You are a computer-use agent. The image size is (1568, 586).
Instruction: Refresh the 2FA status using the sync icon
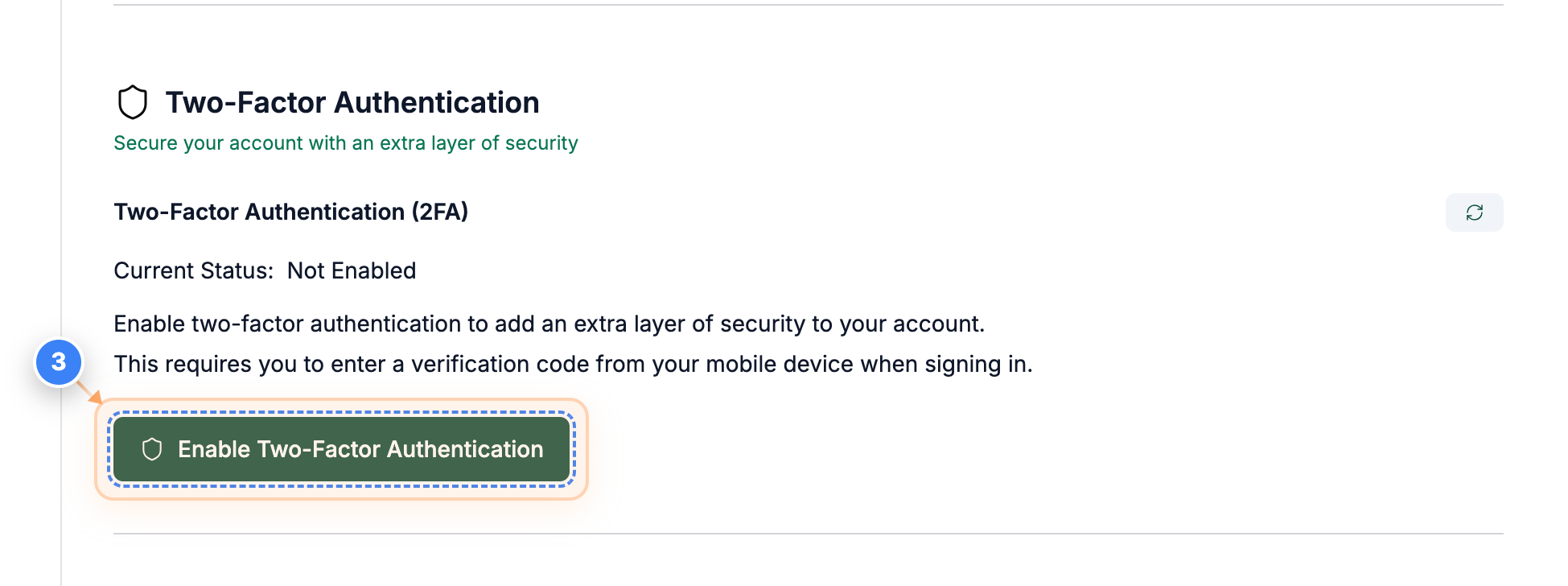1474,212
